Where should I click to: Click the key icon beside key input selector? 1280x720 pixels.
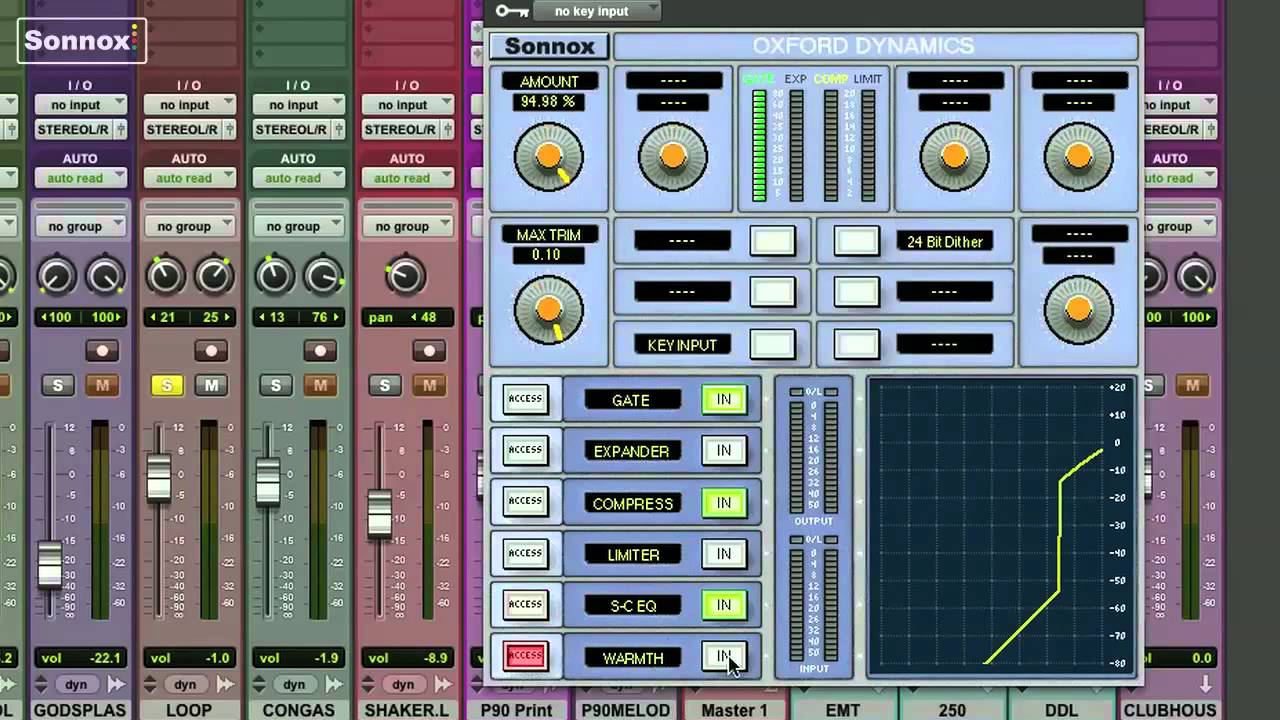[x=512, y=11]
